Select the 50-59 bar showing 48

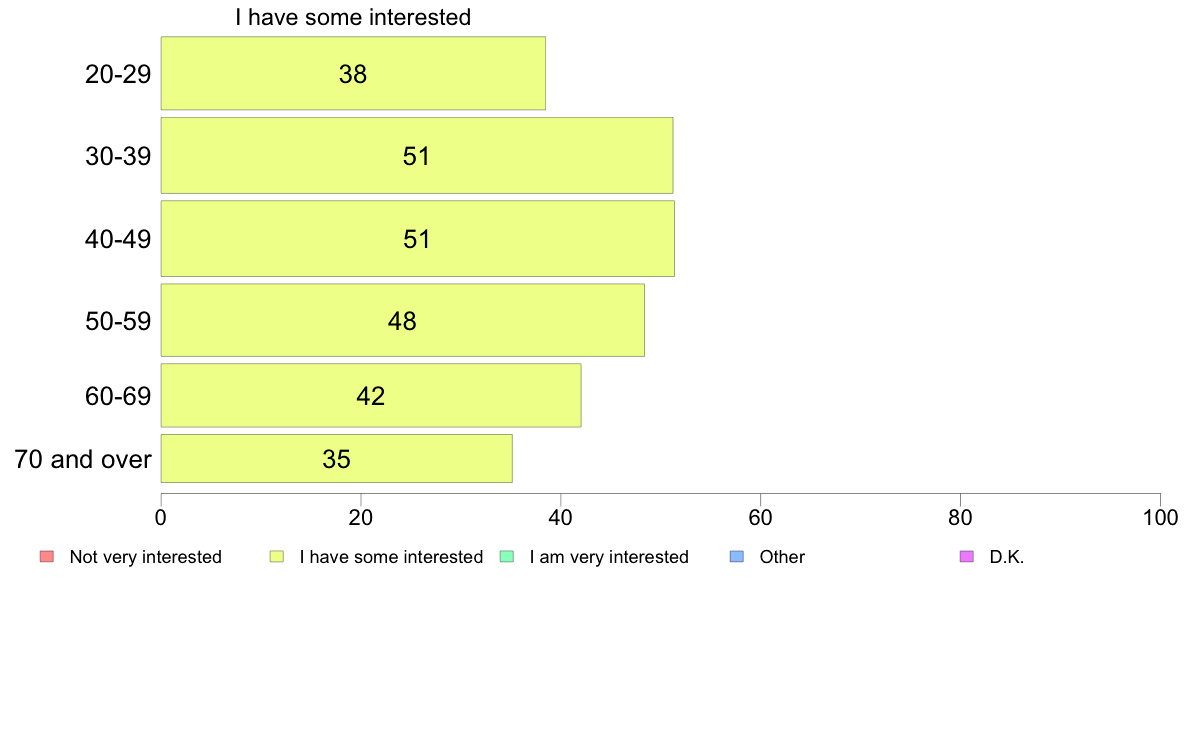402,320
